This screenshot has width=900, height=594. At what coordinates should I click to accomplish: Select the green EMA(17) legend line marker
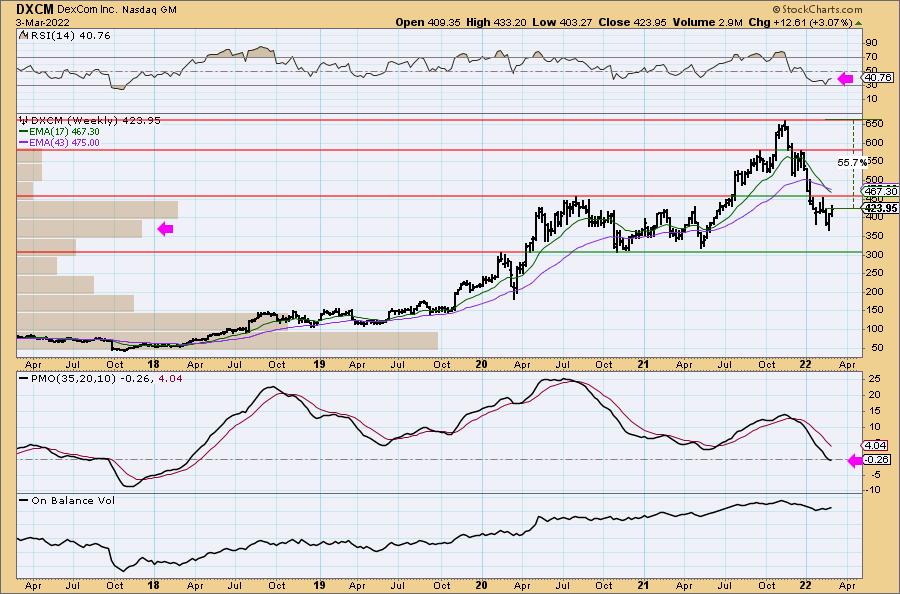[x=24, y=131]
